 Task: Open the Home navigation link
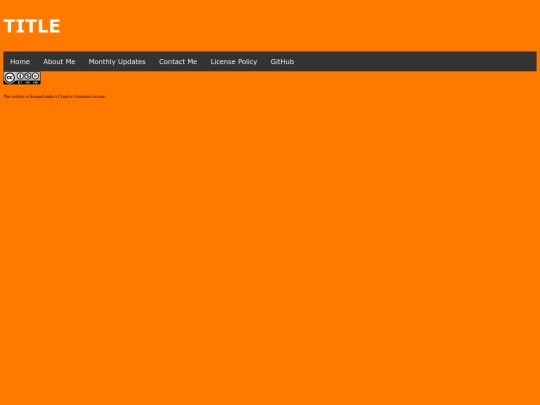tap(20, 62)
